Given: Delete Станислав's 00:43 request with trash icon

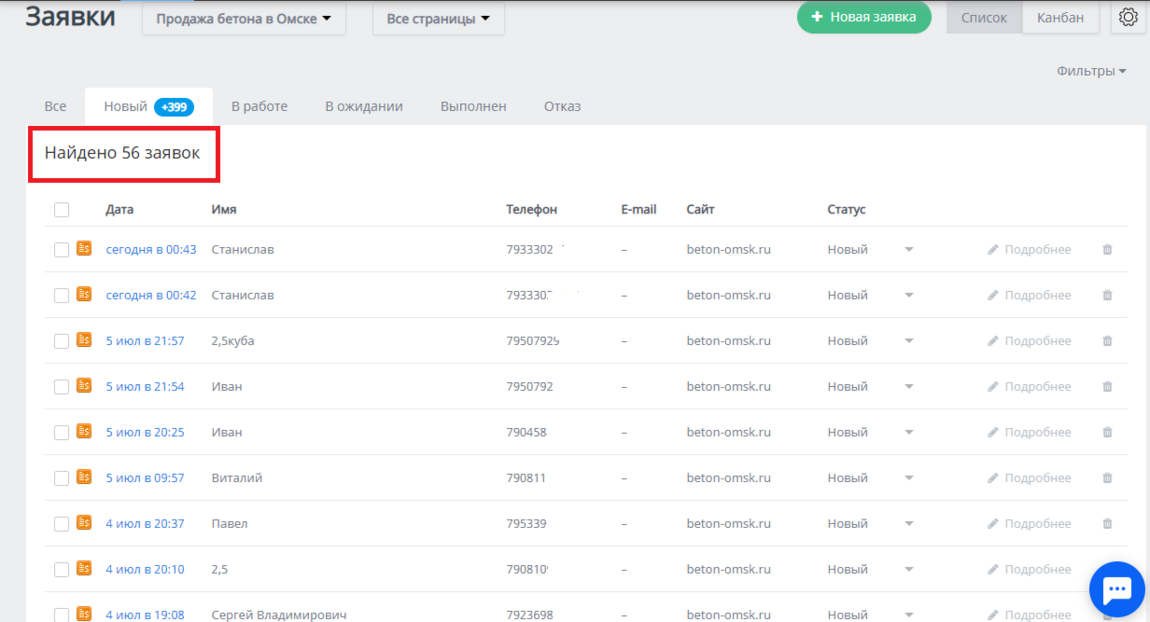Looking at the screenshot, I should click(1107, 250).
